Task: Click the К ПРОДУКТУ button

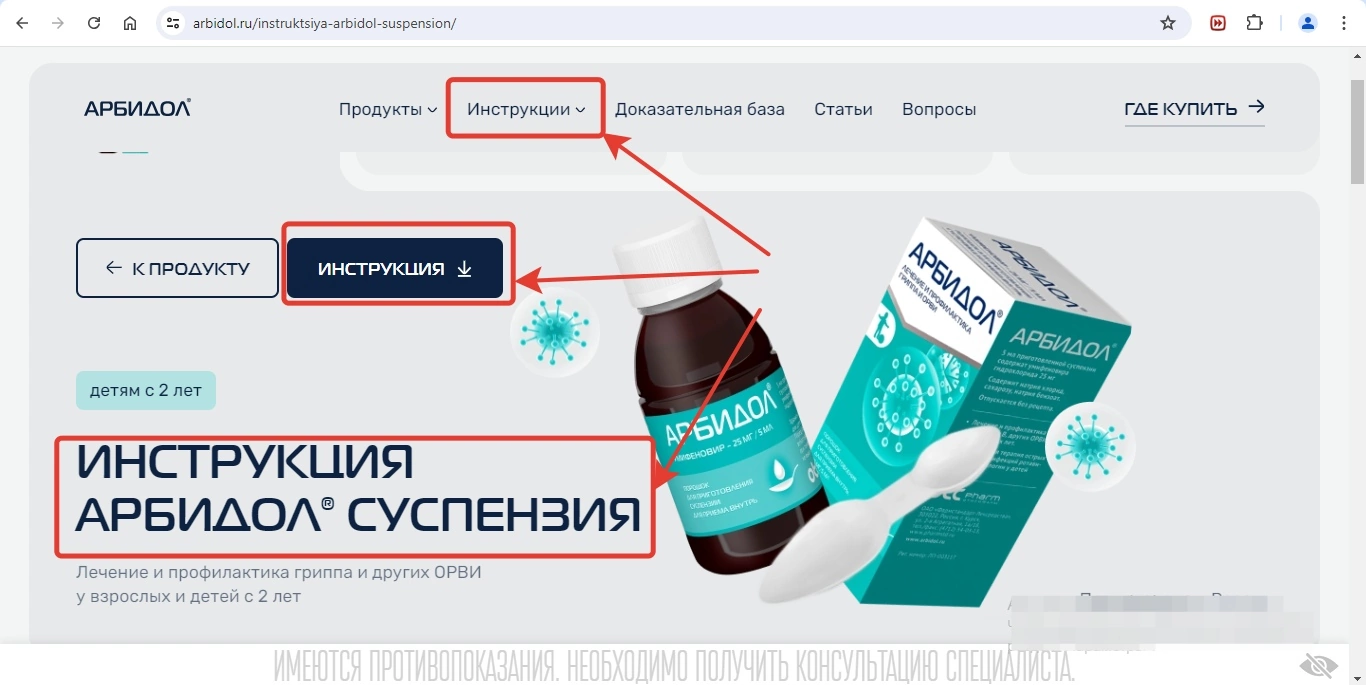Action: pos(177,268)
